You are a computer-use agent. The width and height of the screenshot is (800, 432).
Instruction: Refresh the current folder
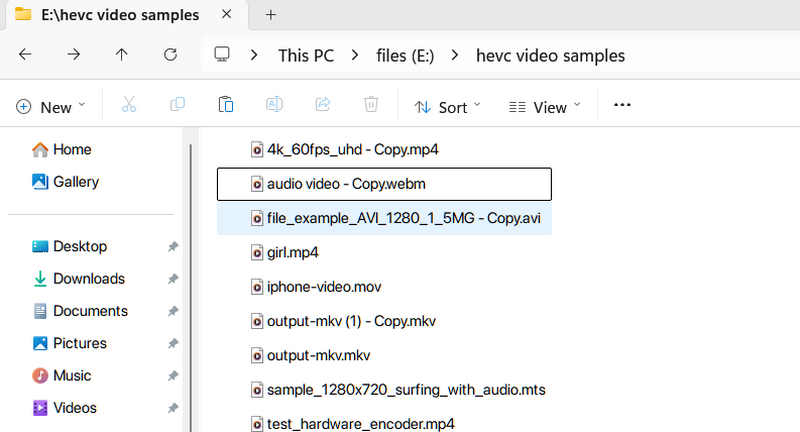click(x=170, y=54)
